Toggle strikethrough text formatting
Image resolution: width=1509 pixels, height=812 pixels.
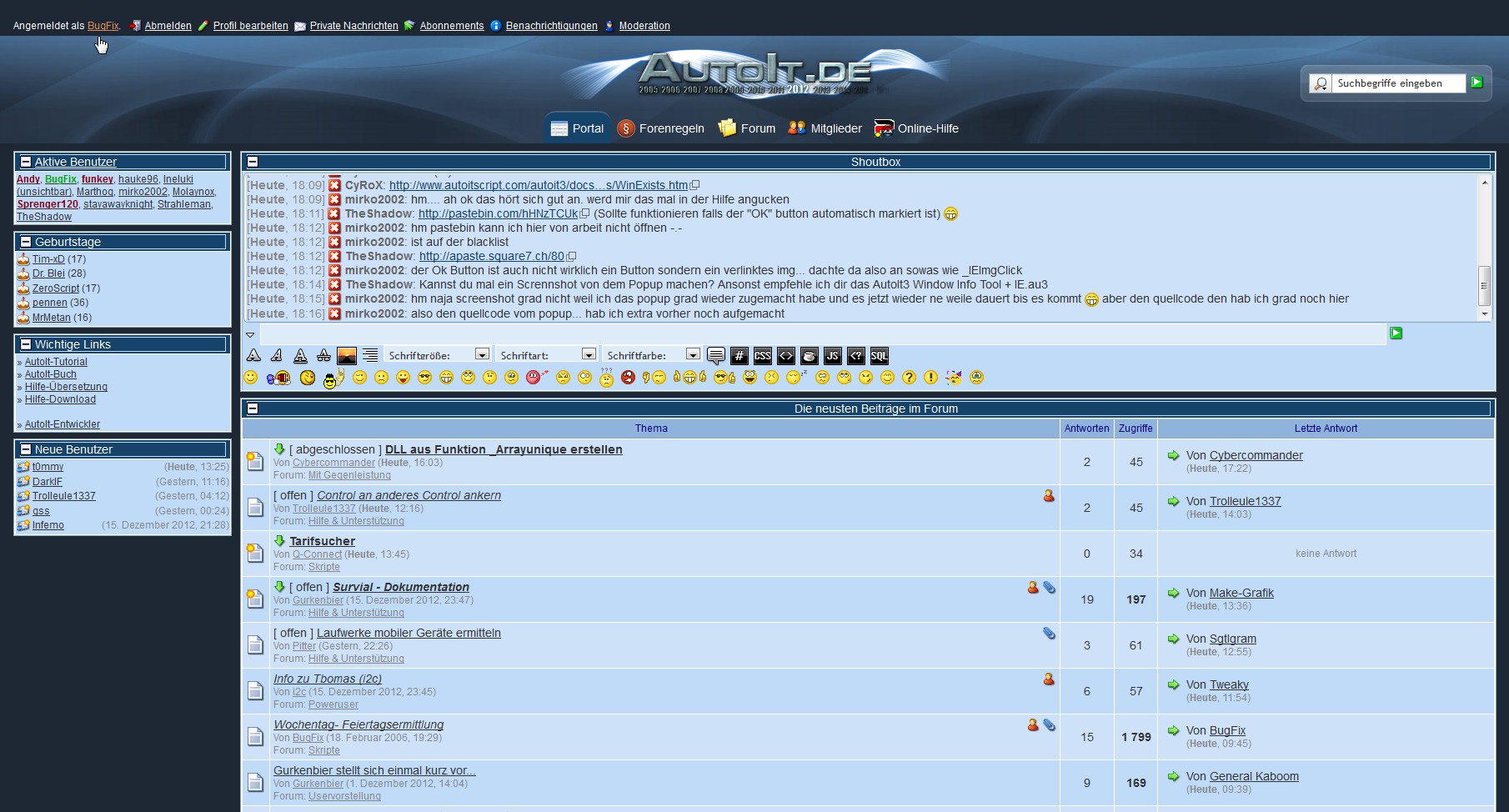coord(323,356)
